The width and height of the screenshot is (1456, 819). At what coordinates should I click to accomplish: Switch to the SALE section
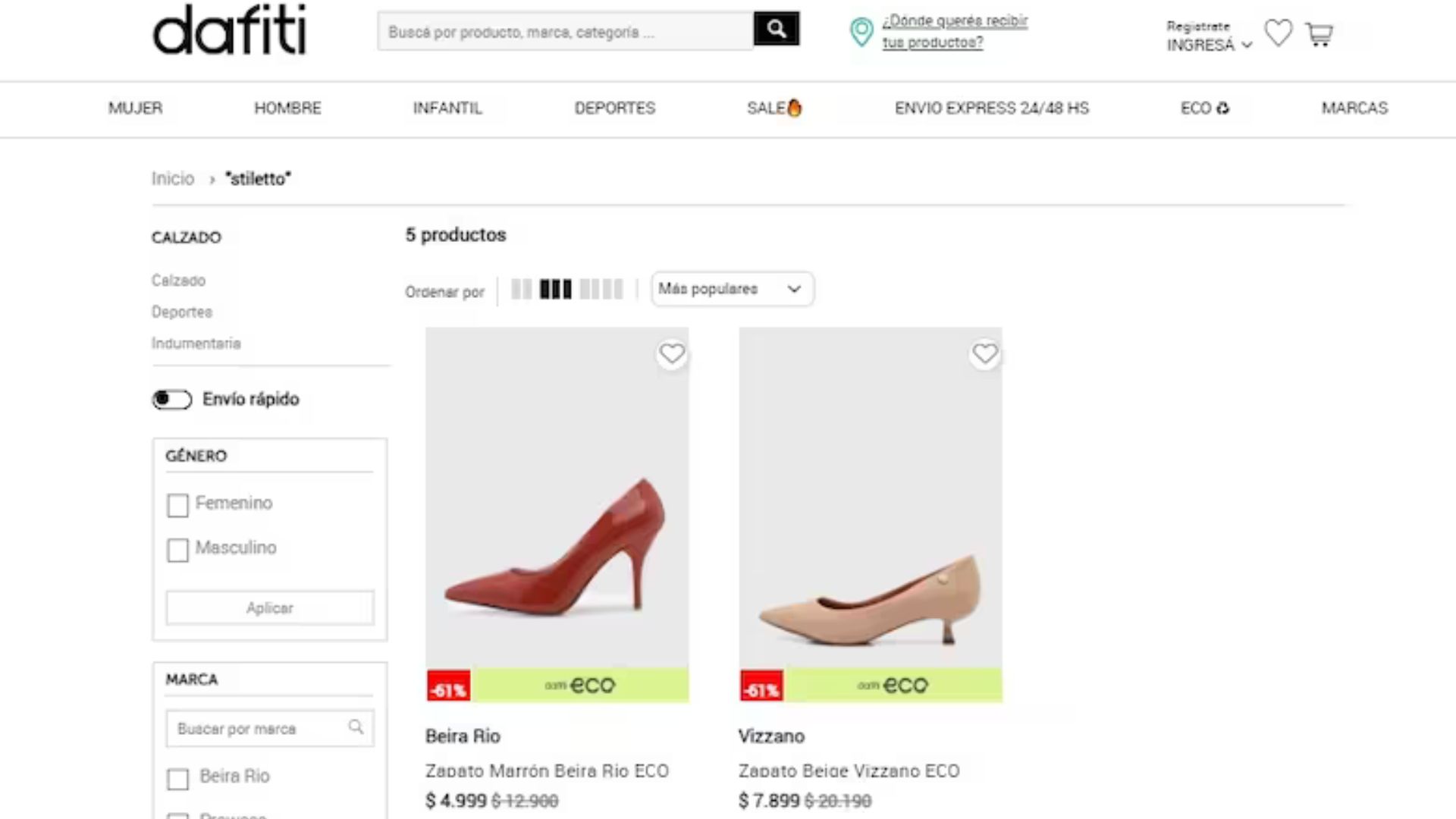pos(772,108)
